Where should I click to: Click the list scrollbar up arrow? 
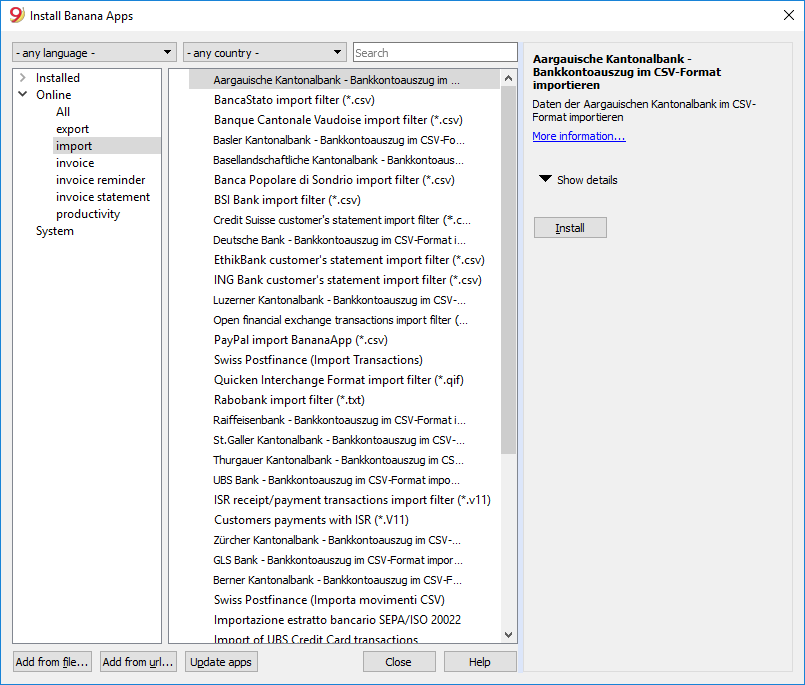click(508, 78)
